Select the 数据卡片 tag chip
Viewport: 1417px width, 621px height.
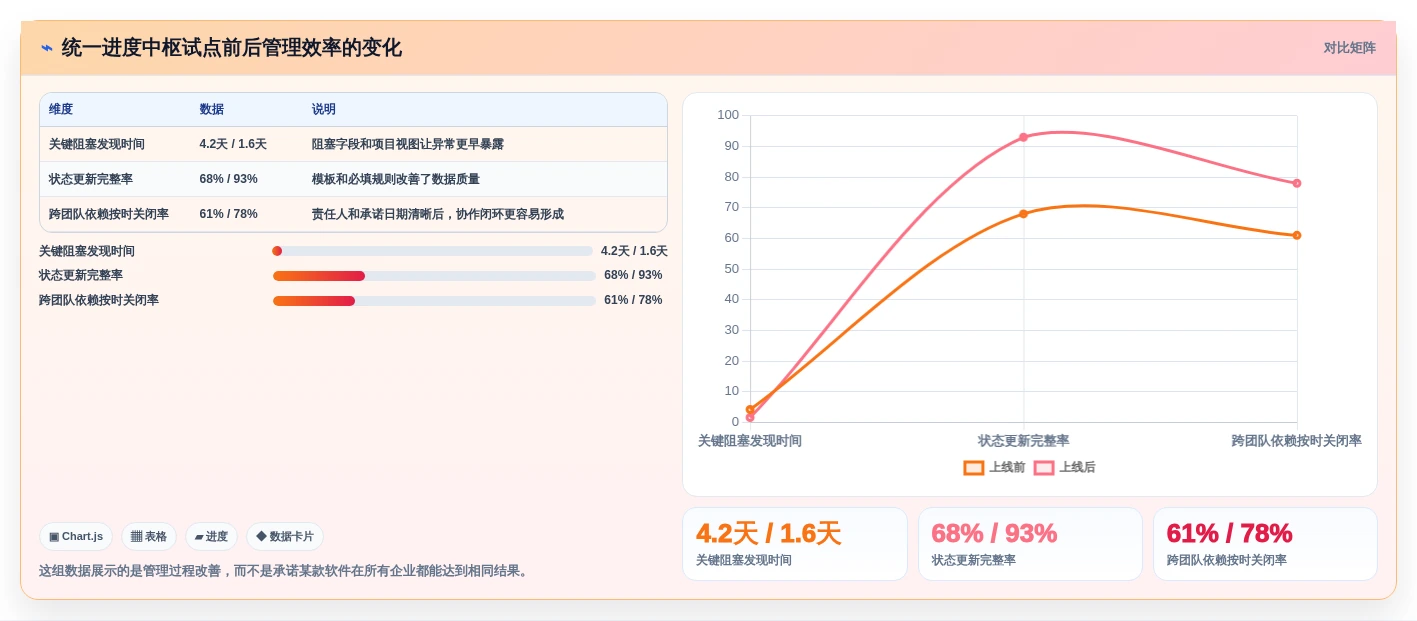point(285,536)
